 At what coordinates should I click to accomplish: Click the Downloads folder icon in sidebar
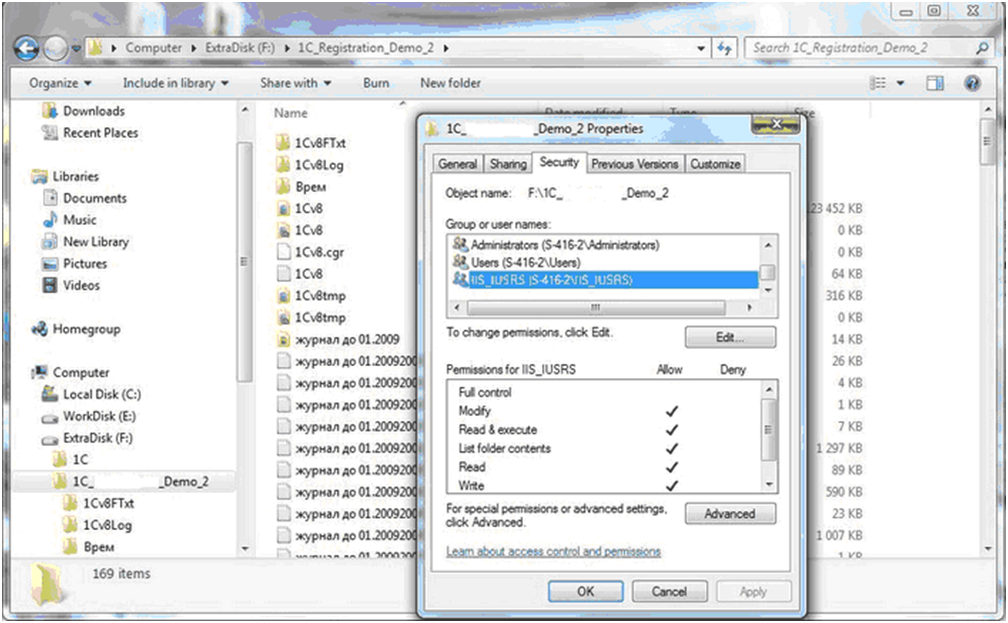[50, 111]
